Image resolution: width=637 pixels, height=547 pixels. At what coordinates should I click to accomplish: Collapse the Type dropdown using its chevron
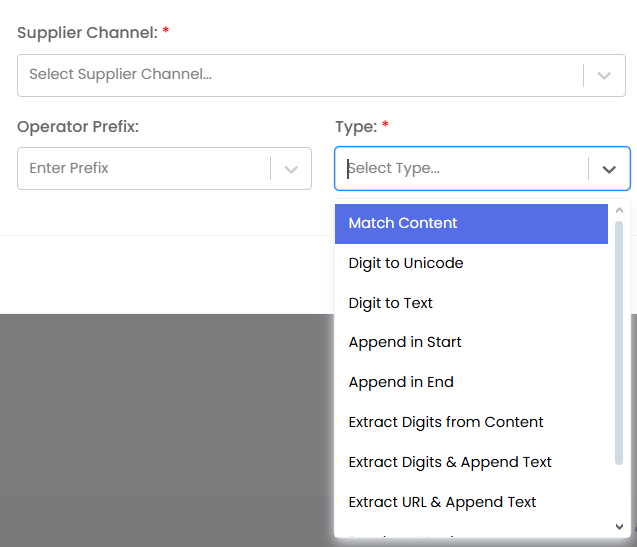pos(609,169)
